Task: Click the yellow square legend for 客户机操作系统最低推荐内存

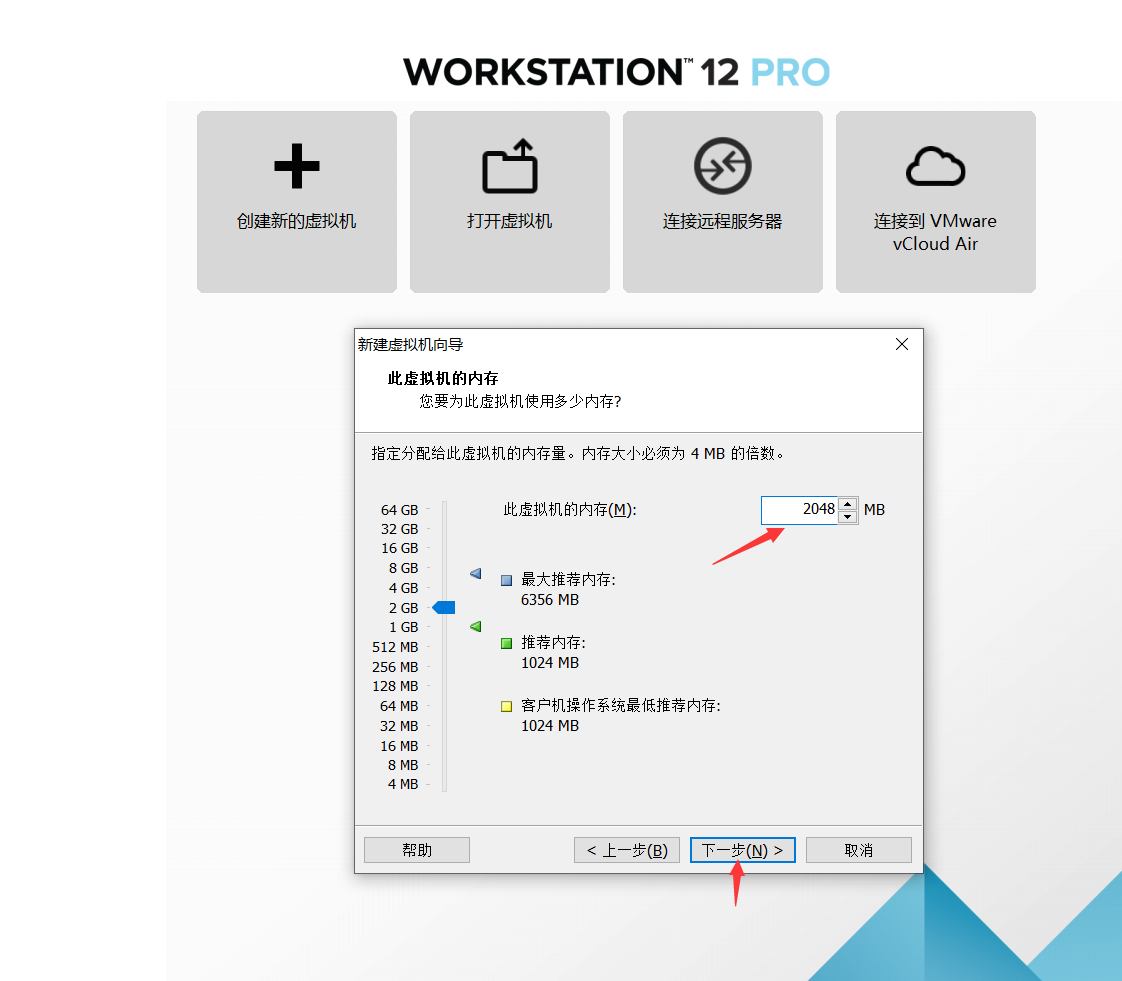Action: [507, 706]
